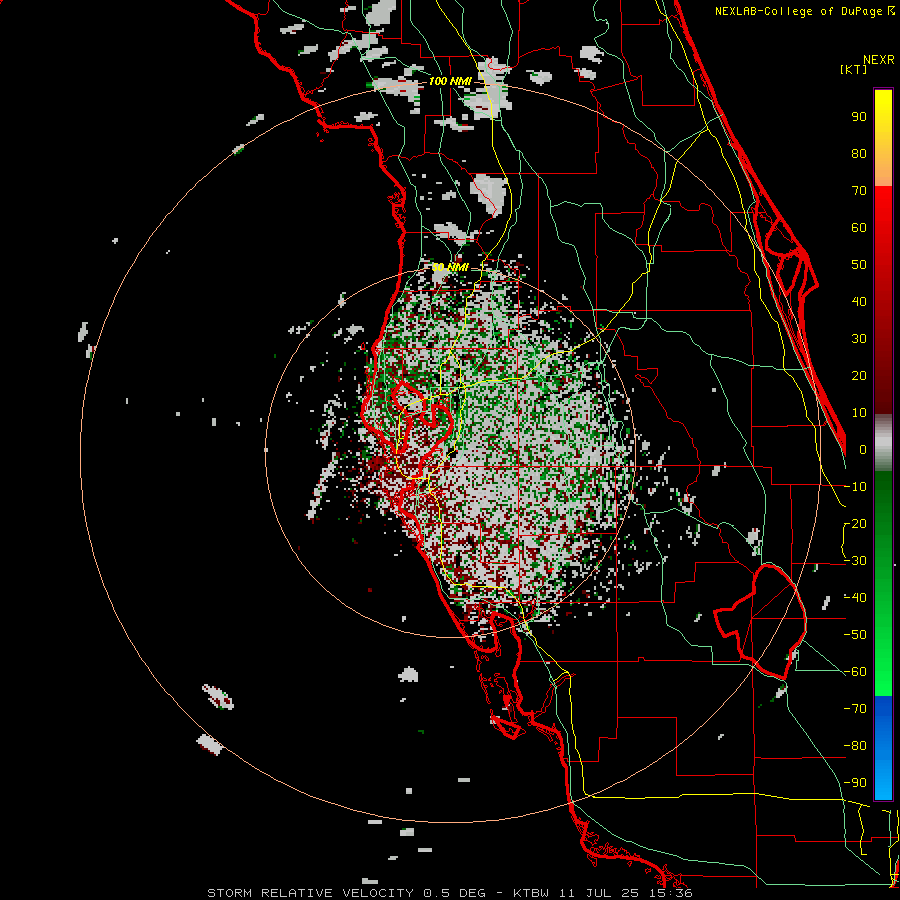This screenshot has width=900, height=900.
Task: Click the -80 knot scale value
Action: 855,746
